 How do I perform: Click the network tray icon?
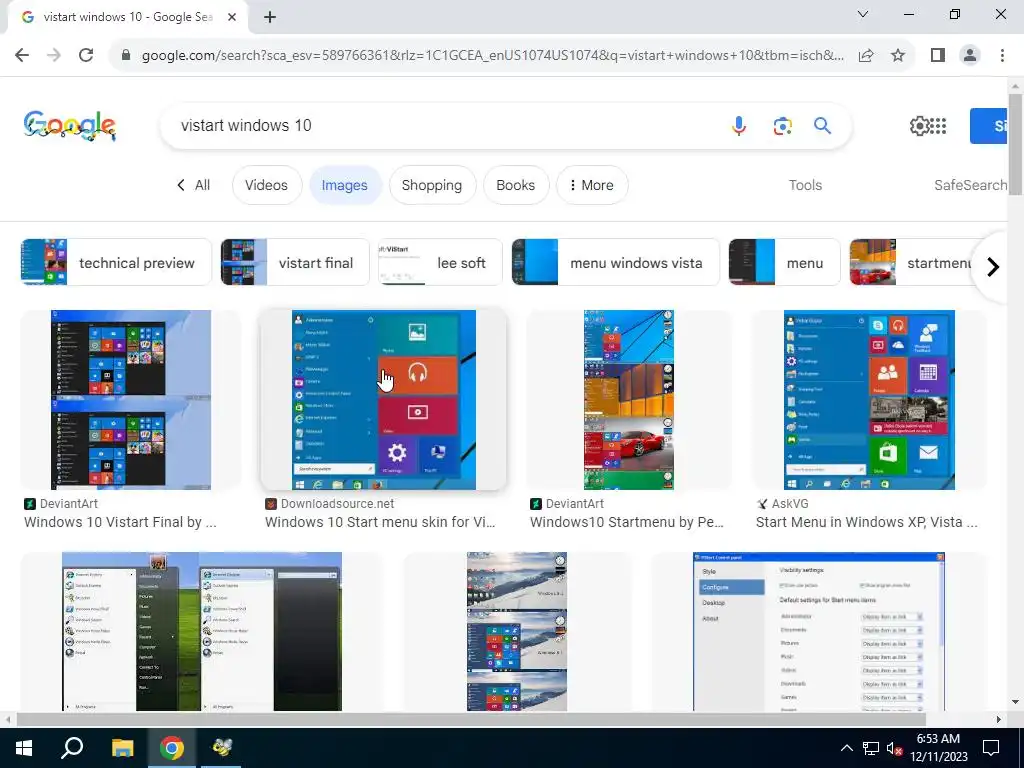click(871, 748)
